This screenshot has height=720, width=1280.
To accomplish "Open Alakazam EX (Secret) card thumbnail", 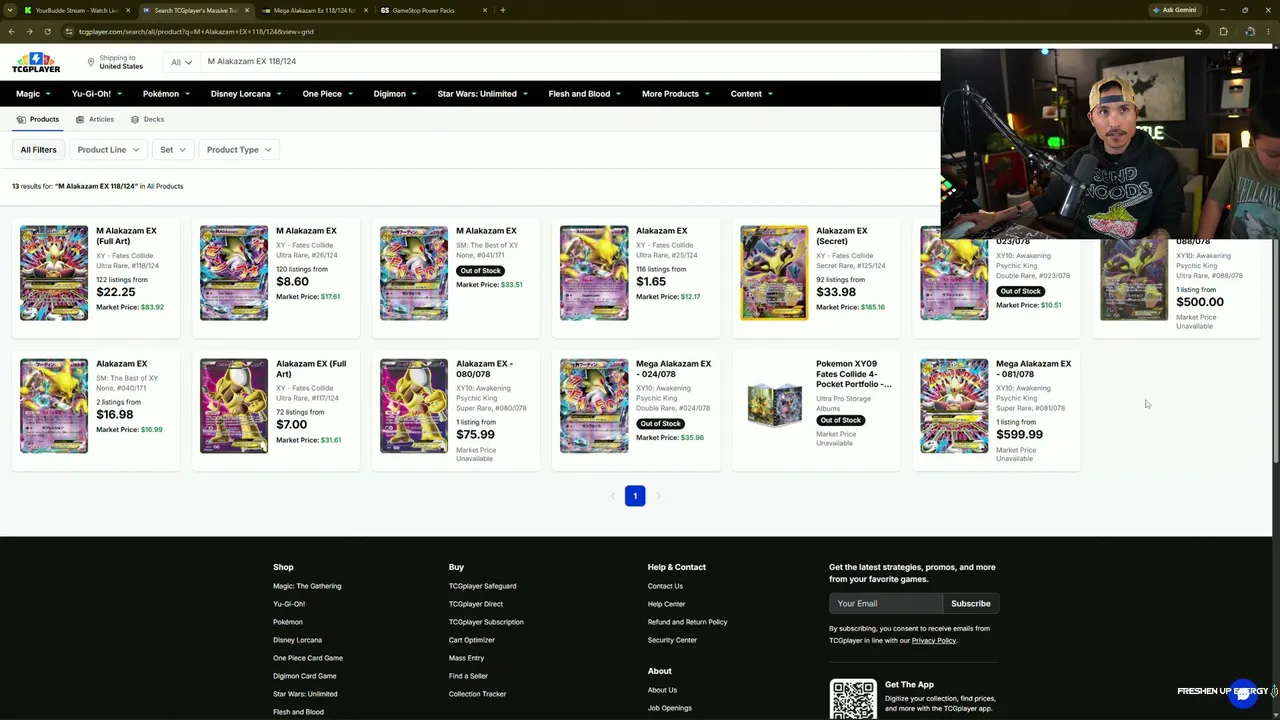I will (774, 273).
